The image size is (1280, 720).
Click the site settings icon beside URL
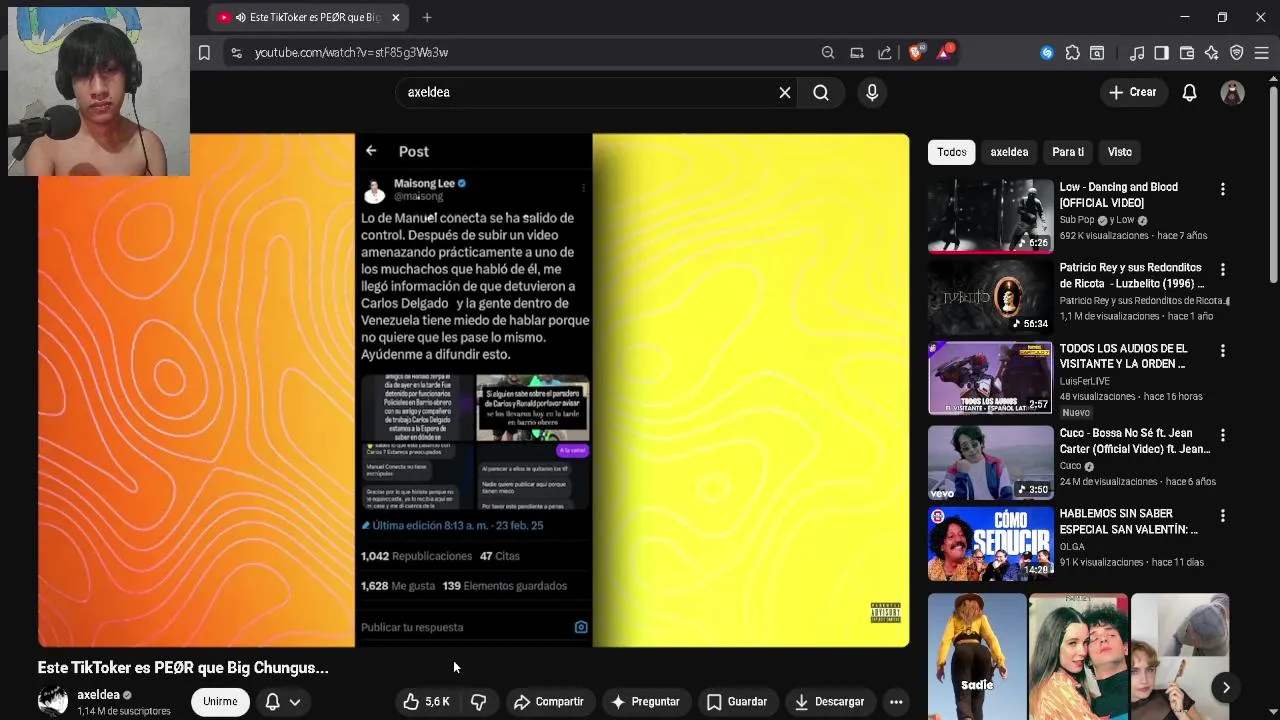click(236, 53)
